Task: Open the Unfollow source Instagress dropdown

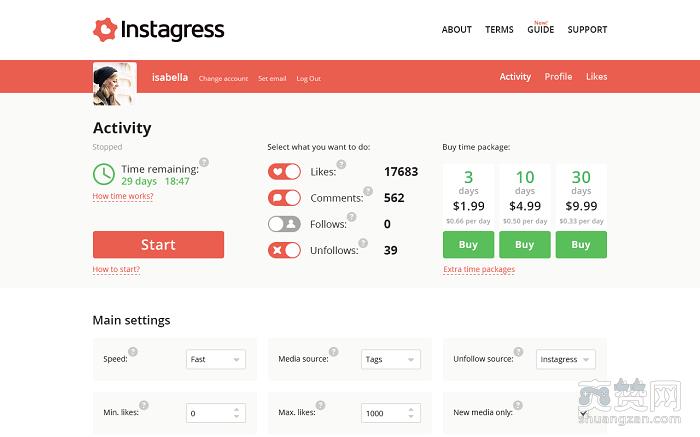Action: 566,359
